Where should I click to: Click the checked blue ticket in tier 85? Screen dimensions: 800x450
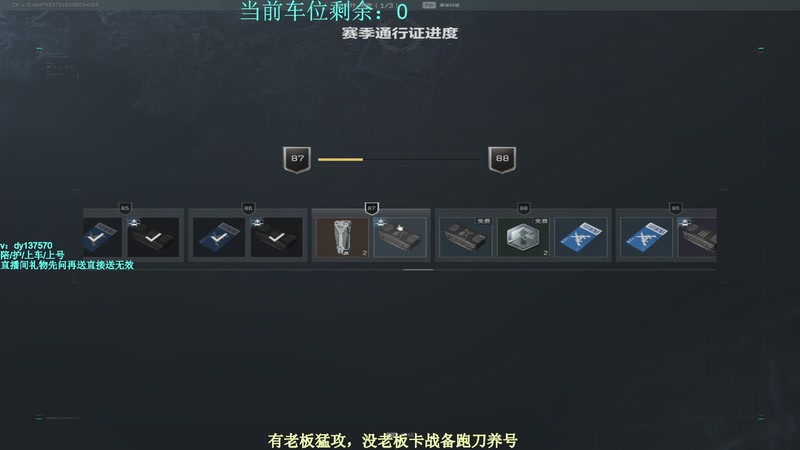click(103, 237)
